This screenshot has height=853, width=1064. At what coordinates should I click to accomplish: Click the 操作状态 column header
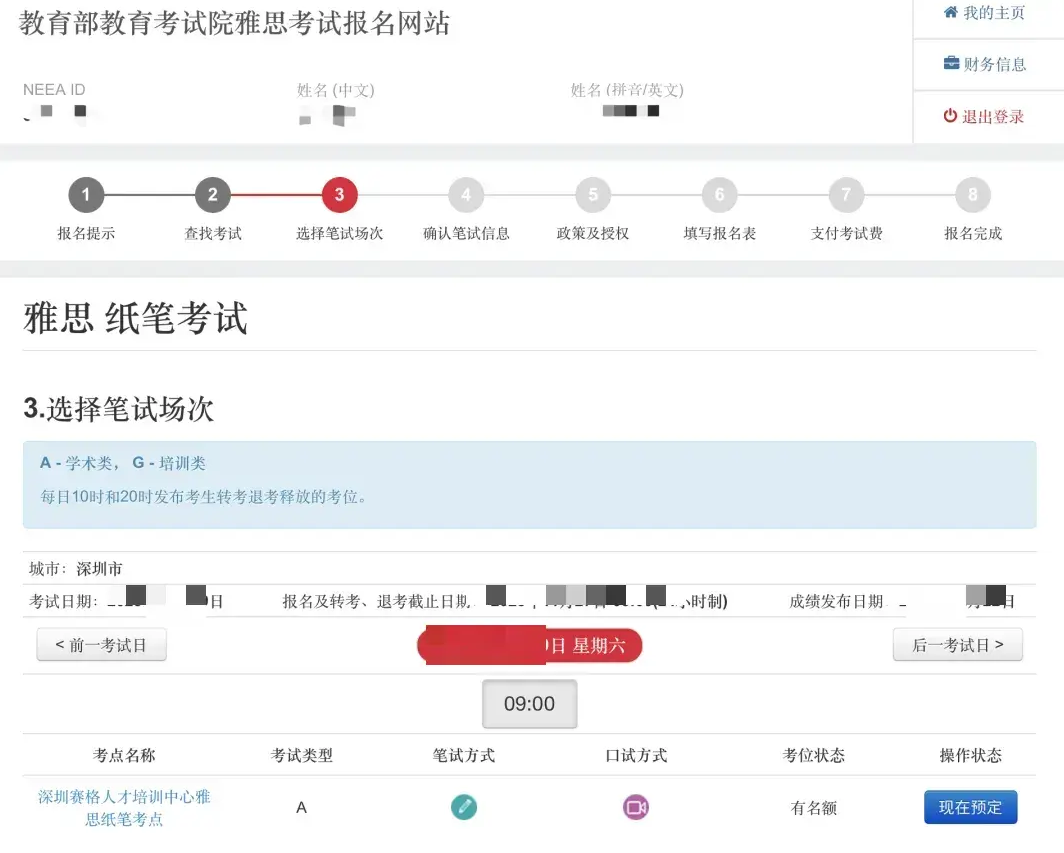tap(970, 755)
